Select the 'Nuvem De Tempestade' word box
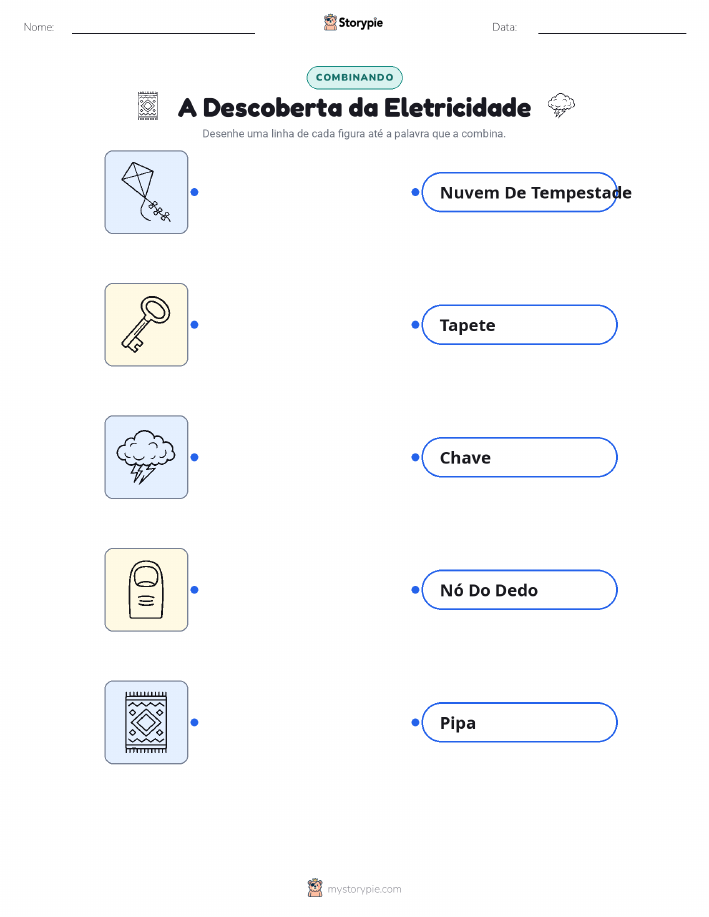The image size is (709, 917). [519, 192]
